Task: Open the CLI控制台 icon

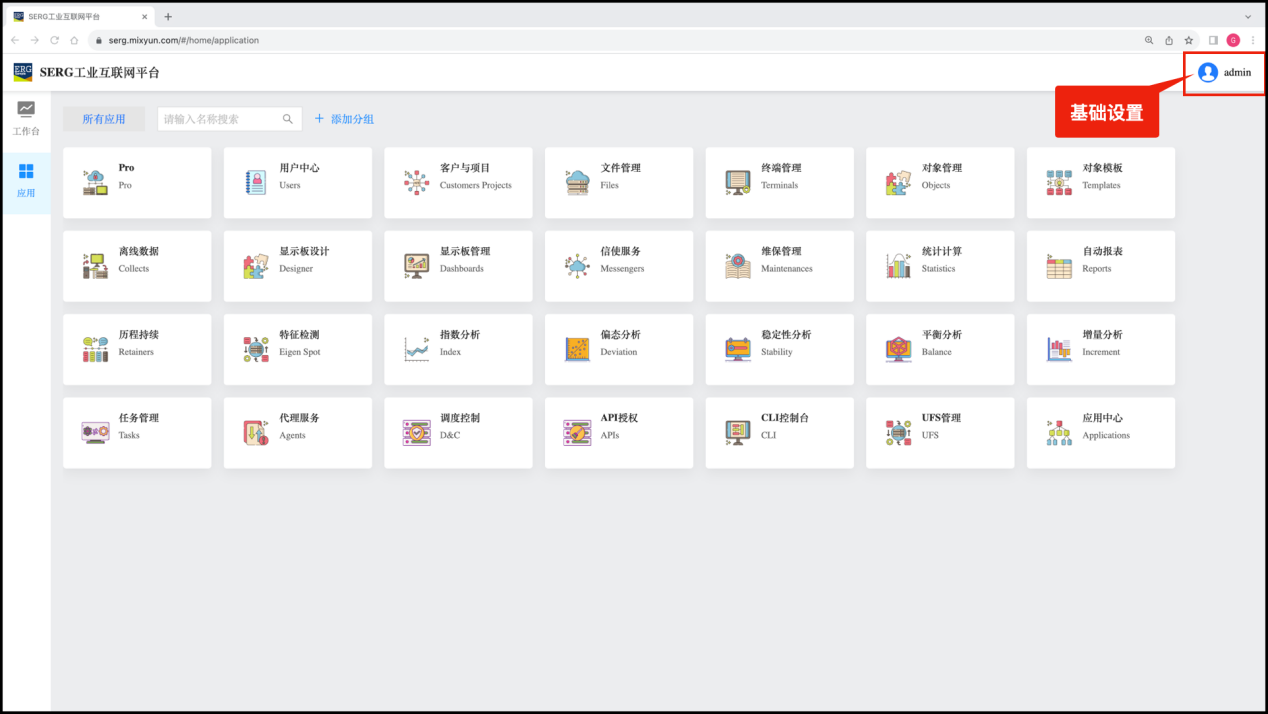Action: (738, 432)
